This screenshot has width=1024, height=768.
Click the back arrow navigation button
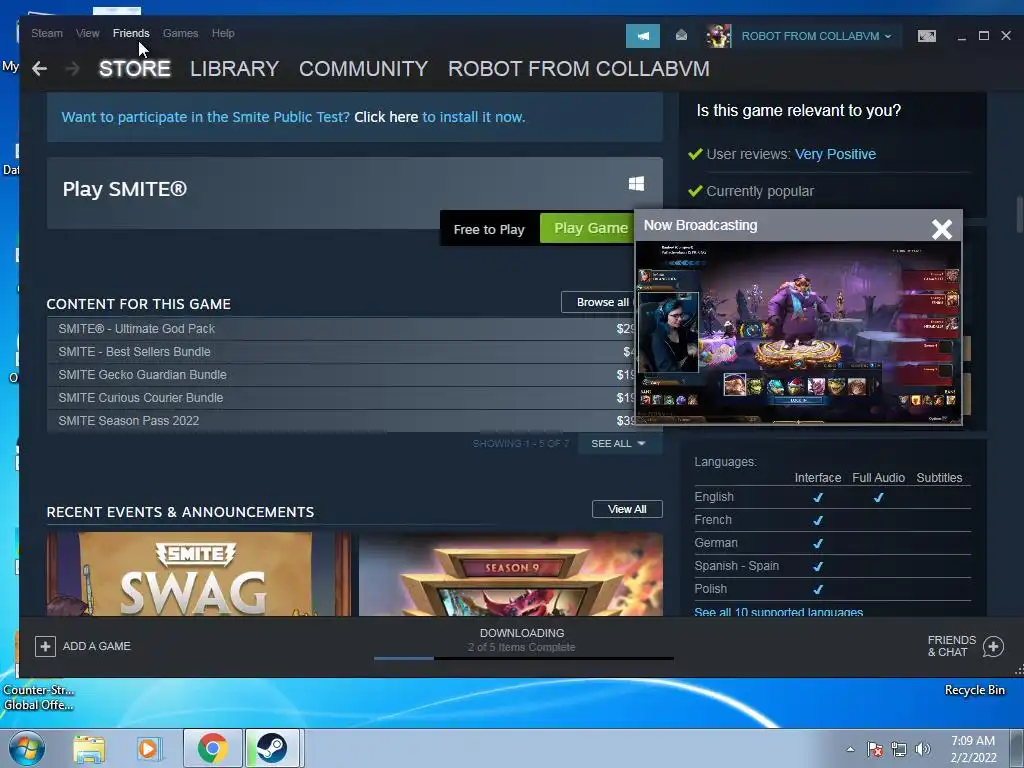pos(39,69)
